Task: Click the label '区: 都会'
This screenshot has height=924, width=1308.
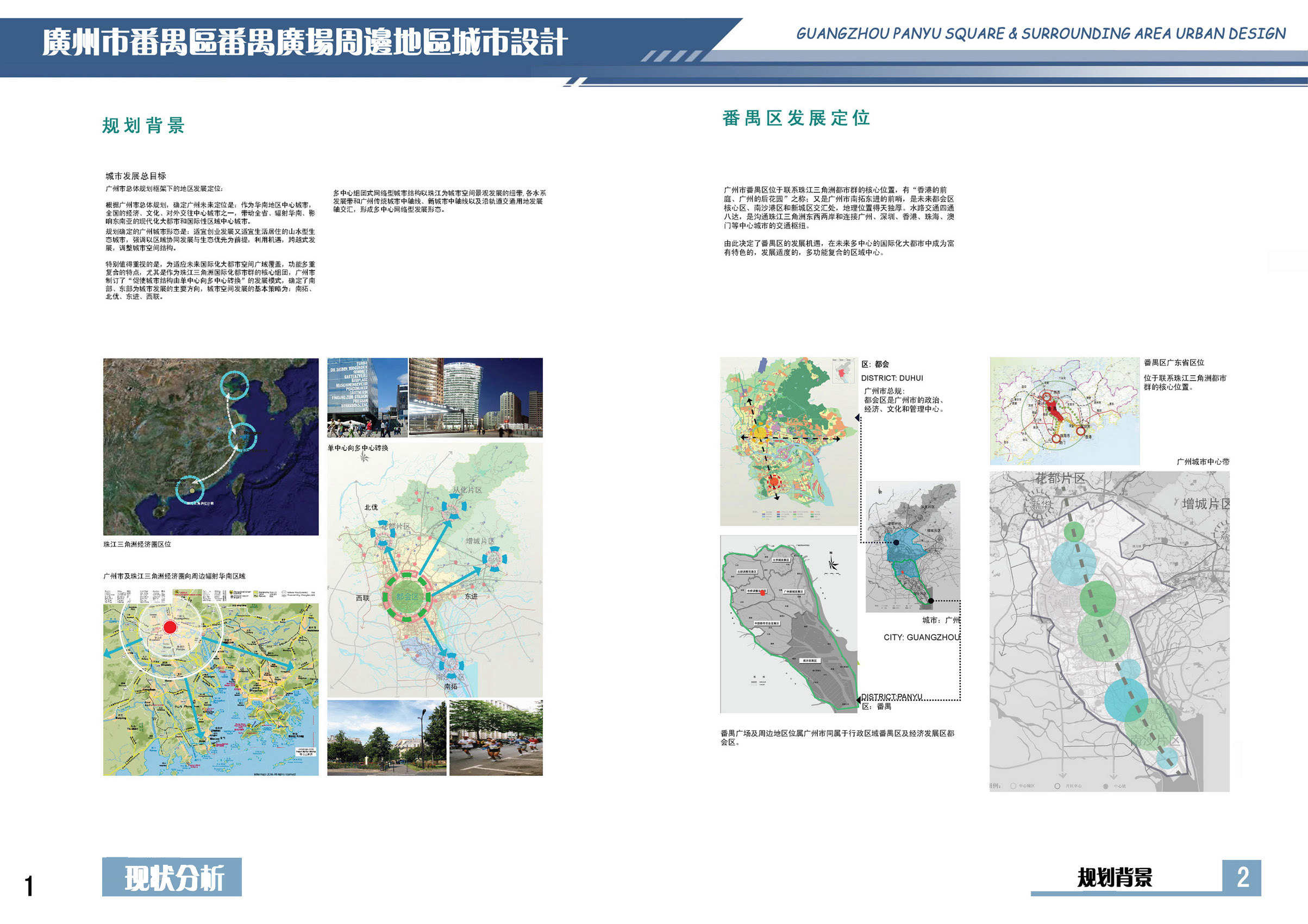Action: [875, 364]
